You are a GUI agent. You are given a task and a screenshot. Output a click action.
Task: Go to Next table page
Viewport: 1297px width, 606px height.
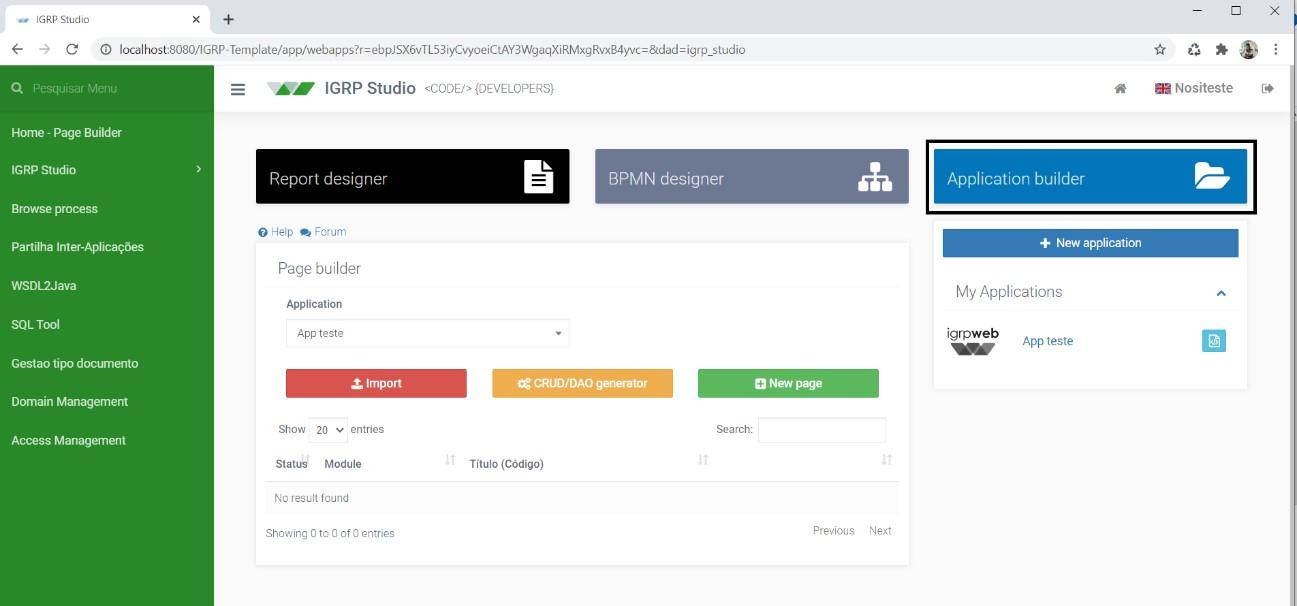[x=880, y=531]
